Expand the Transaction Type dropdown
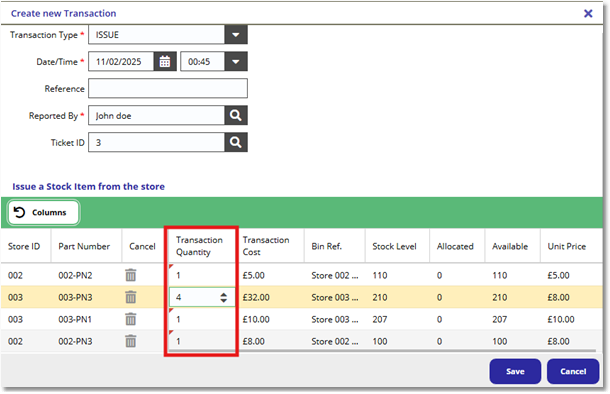Viewport: 610px width, 394px height. pyautogui.click(x=236, y=35)
